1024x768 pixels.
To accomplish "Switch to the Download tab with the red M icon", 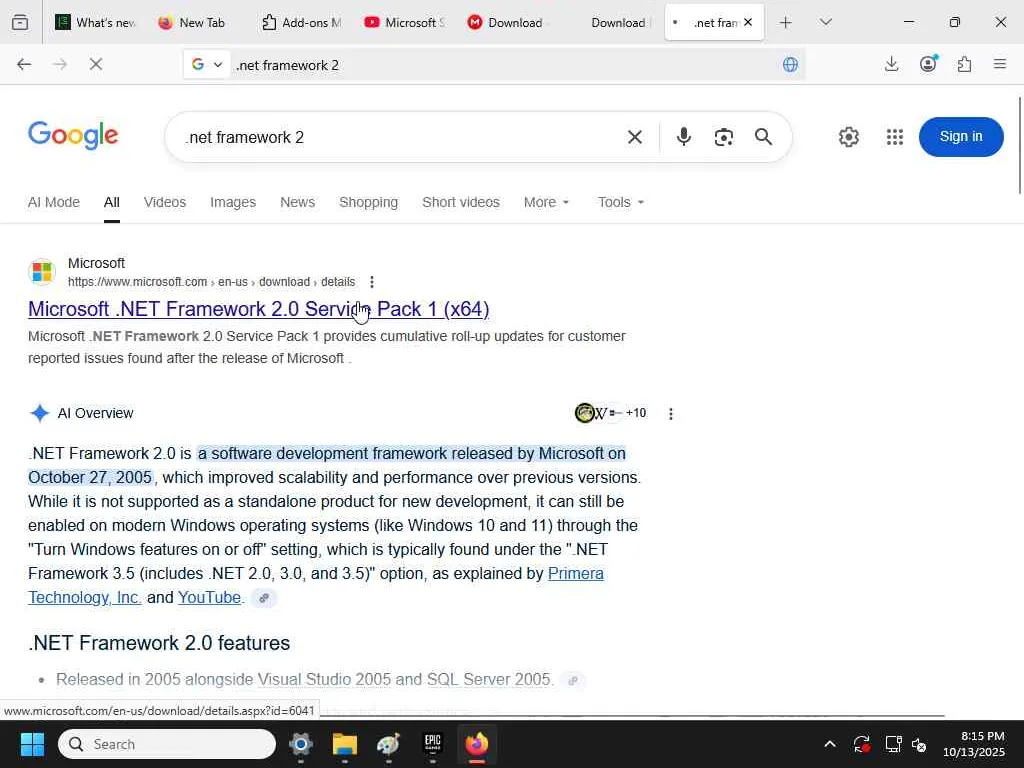I will click(x=507, y=22).
